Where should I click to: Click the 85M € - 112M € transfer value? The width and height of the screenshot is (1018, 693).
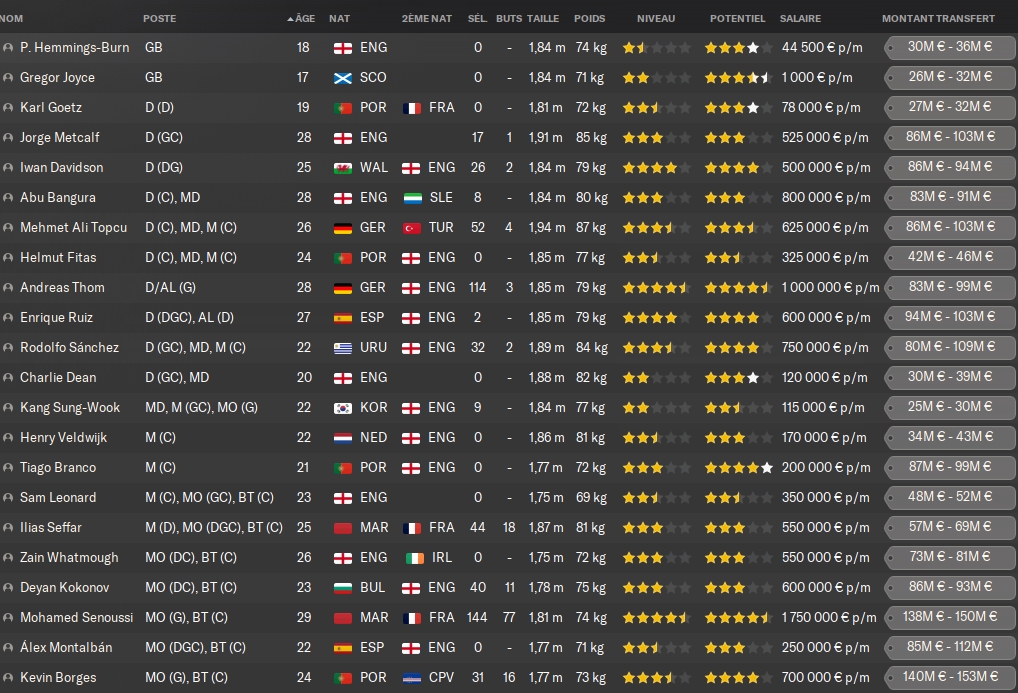pyautogui.click(x=950, y=646)
